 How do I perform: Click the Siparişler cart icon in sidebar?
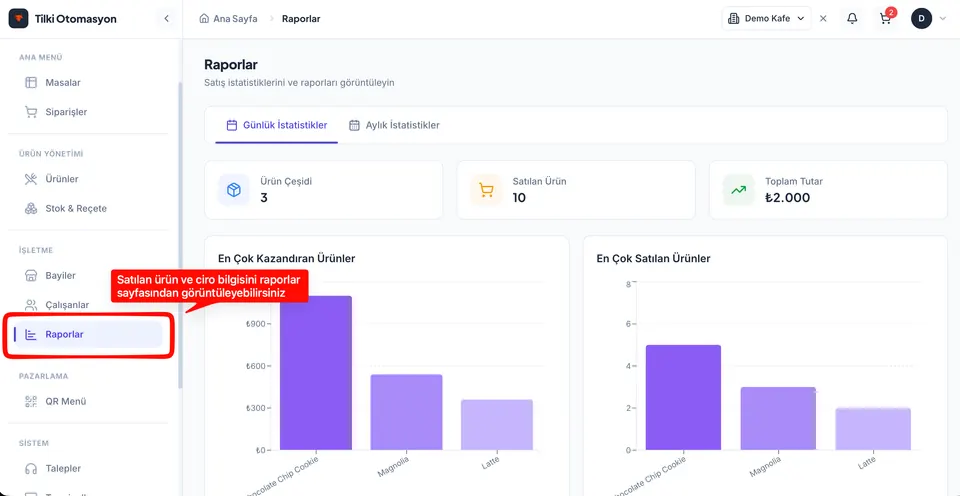(x=31, y=112)
